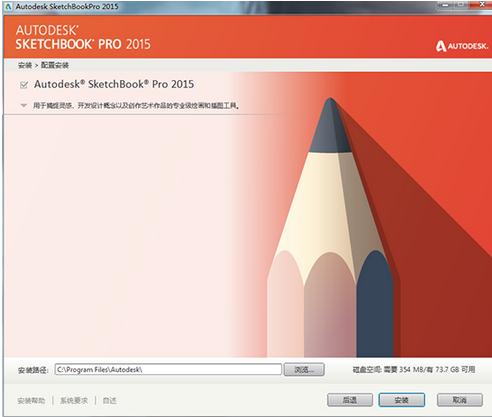Maximize the installer window
Viewport: 492px width, 417px height.
462,5
